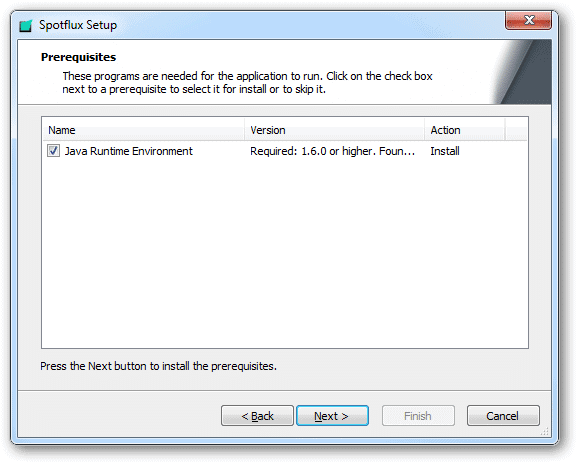Uncheck the Java Runtime Environment checkbox

coord(53,151)
